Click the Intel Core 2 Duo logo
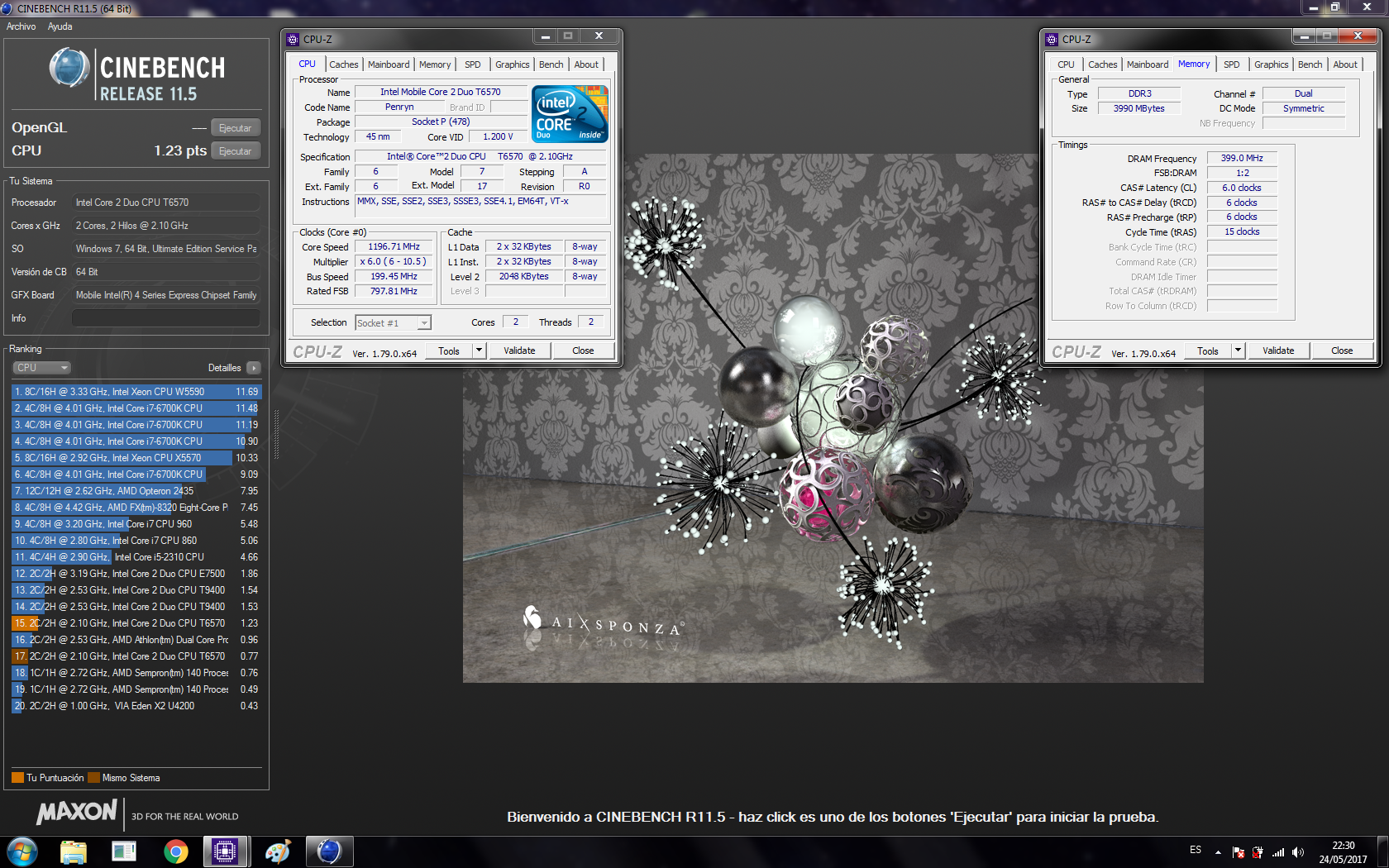The image size is (1389, 868). [570, 113]
